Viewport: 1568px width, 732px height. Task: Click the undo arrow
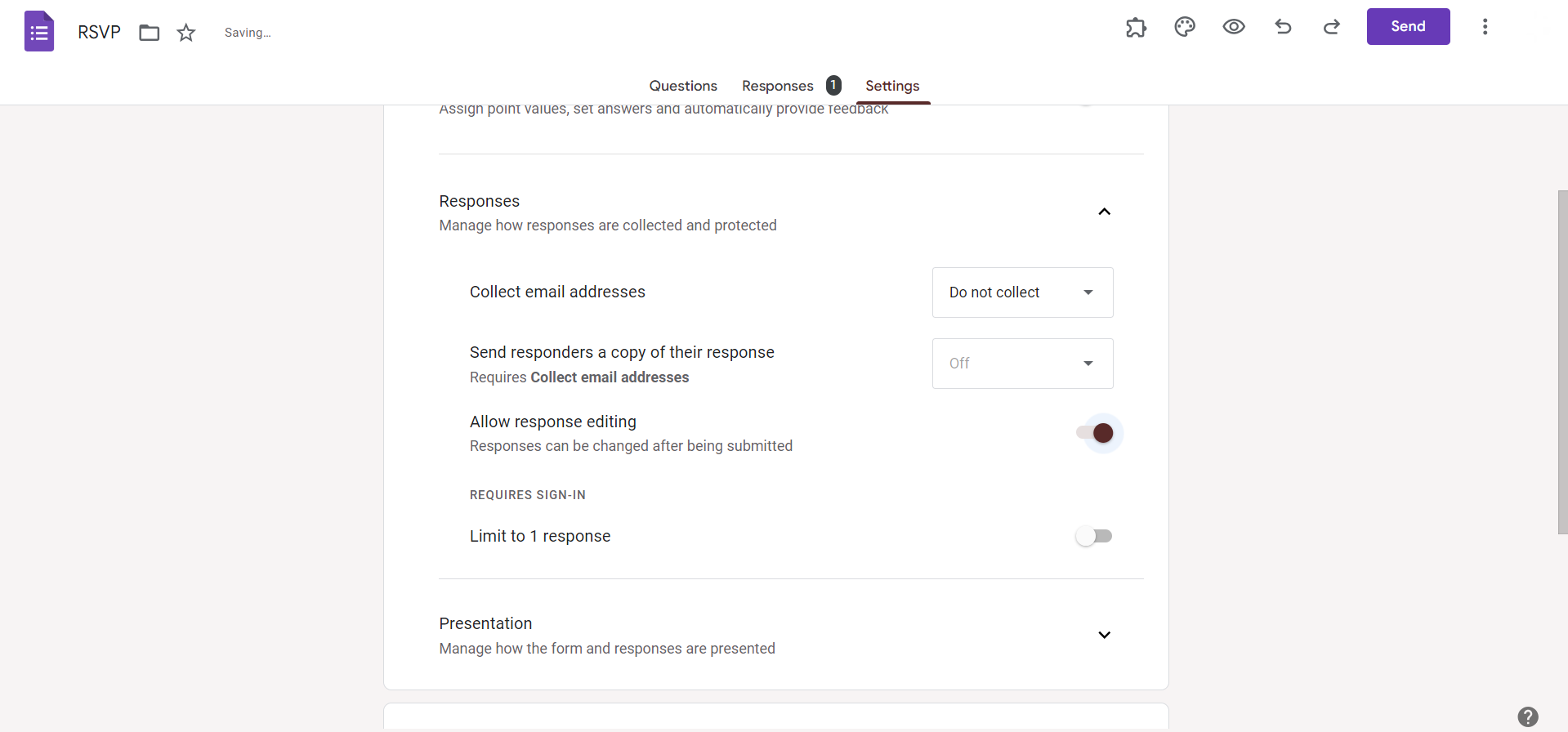click(x=1283, y=27)
